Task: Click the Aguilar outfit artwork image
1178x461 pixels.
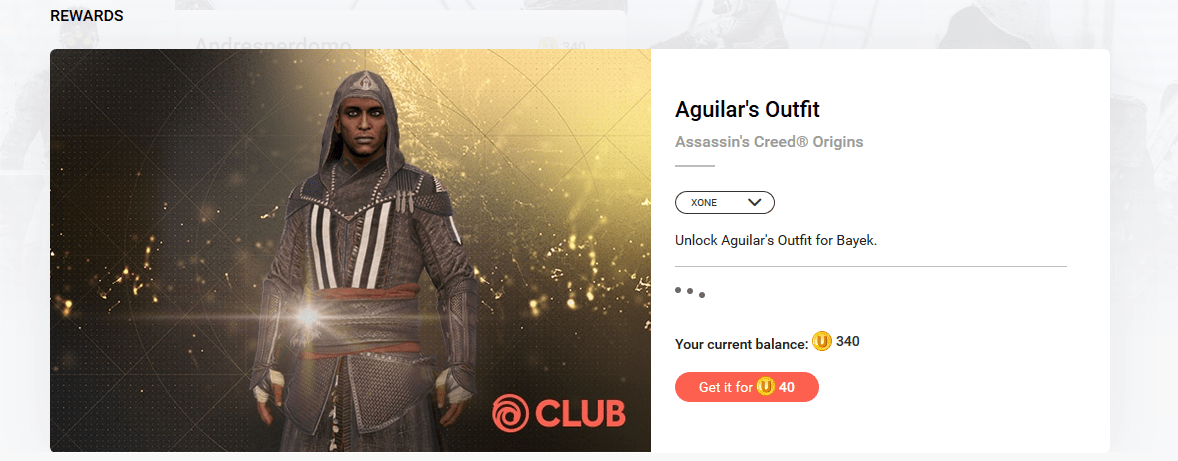Action: pos(350,250)
